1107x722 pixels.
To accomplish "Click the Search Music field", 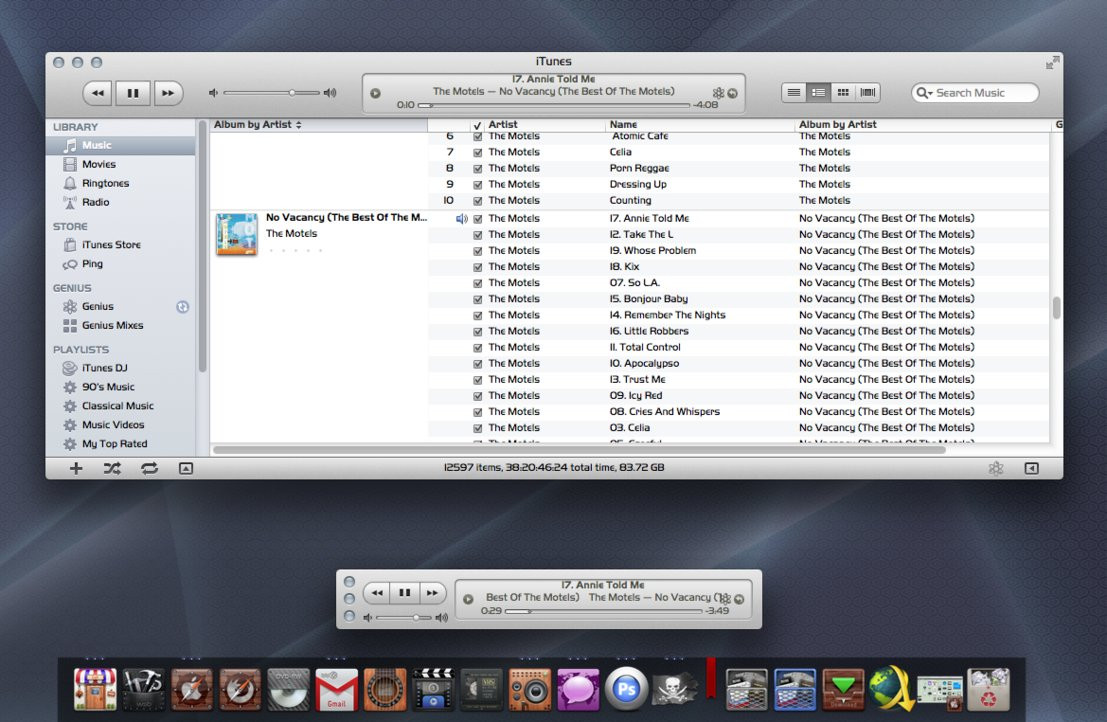I will click(975, 92).
